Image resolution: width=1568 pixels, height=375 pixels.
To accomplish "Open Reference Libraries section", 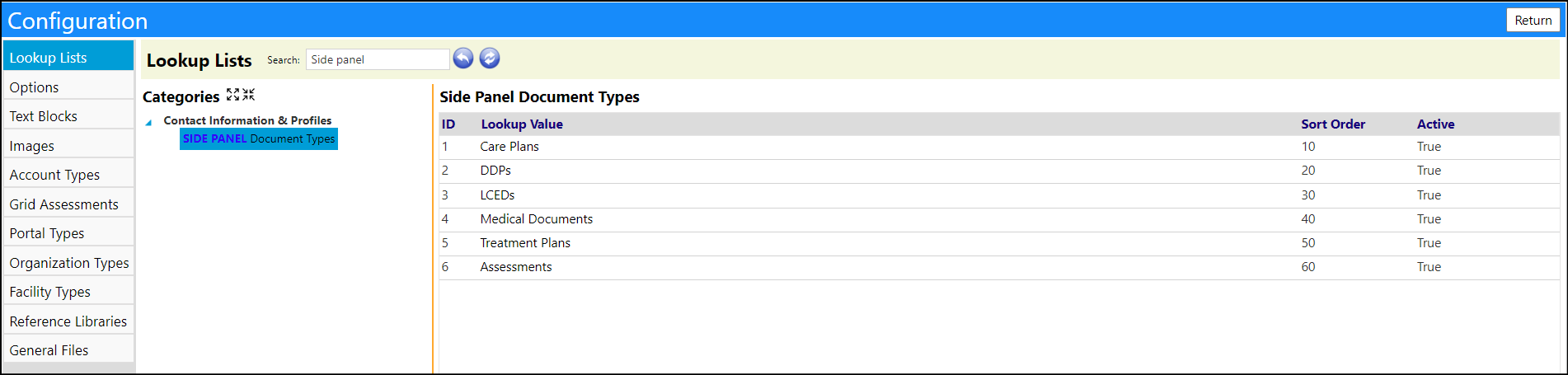I will [68, 321].
